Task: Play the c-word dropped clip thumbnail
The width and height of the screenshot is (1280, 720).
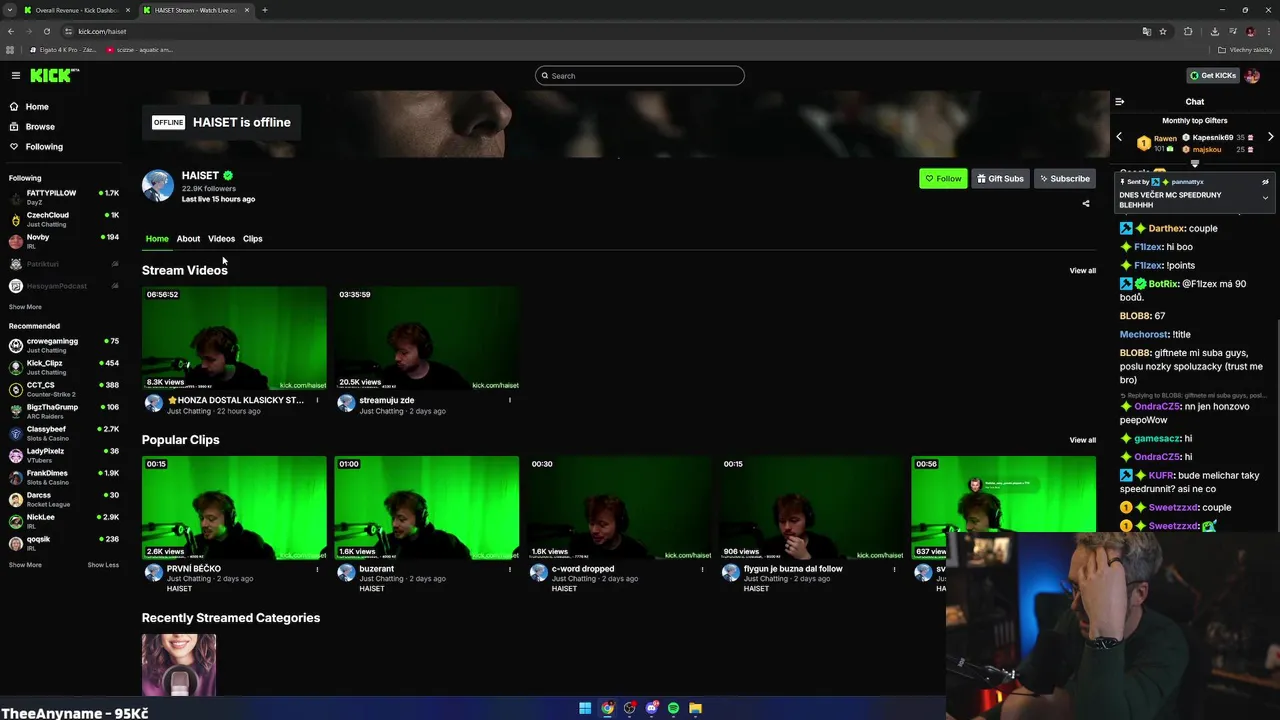Action: tap(619, 508)
